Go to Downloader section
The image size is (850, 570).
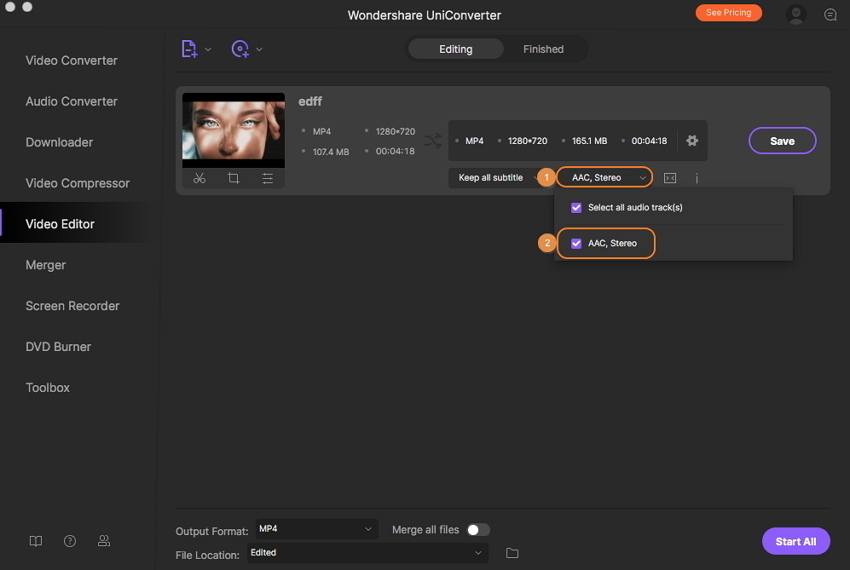click(59, 142)
